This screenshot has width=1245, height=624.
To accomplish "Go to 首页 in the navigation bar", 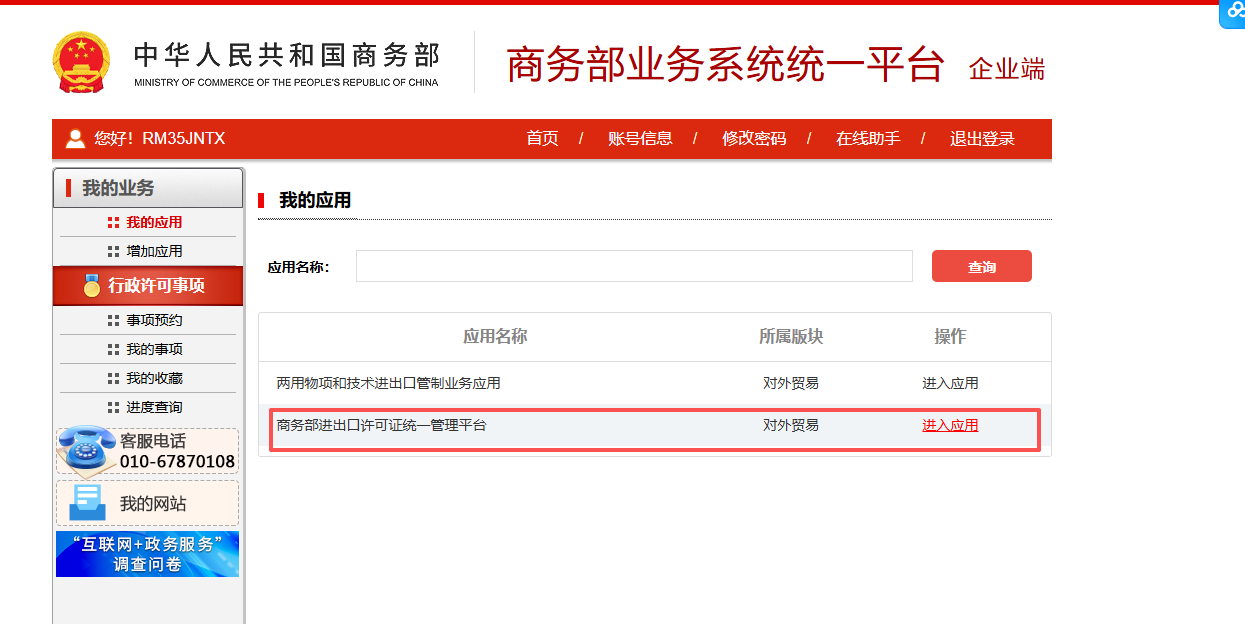I will coord(542,139).
